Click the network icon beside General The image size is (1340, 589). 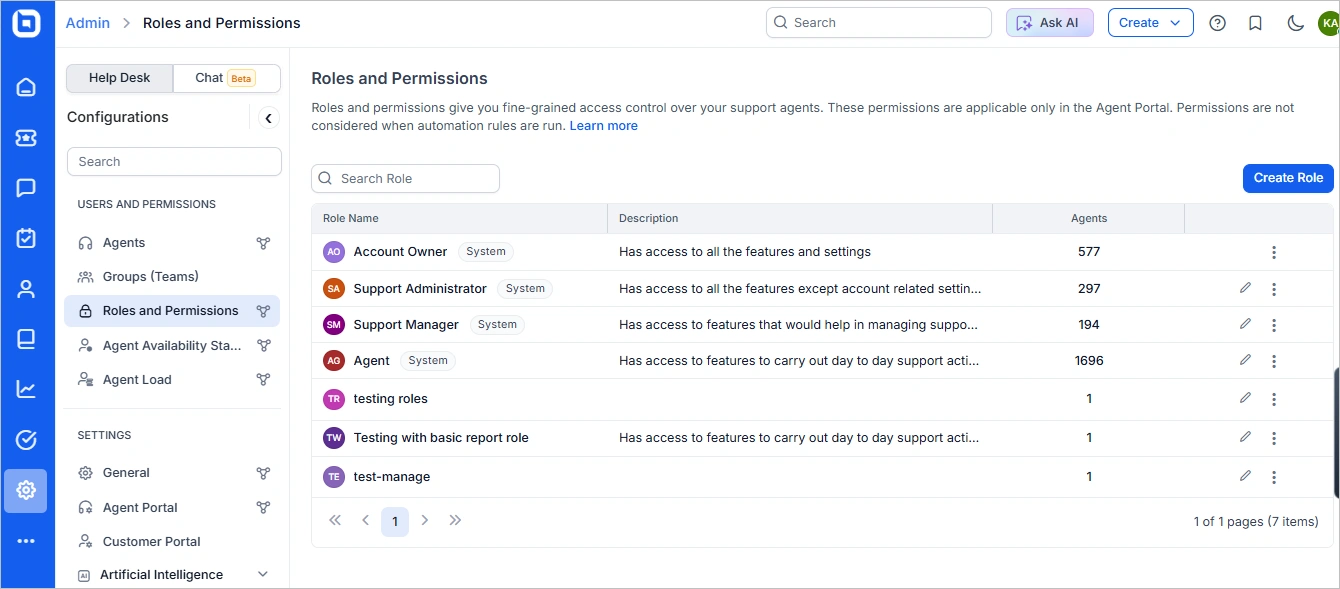(263, 473)
